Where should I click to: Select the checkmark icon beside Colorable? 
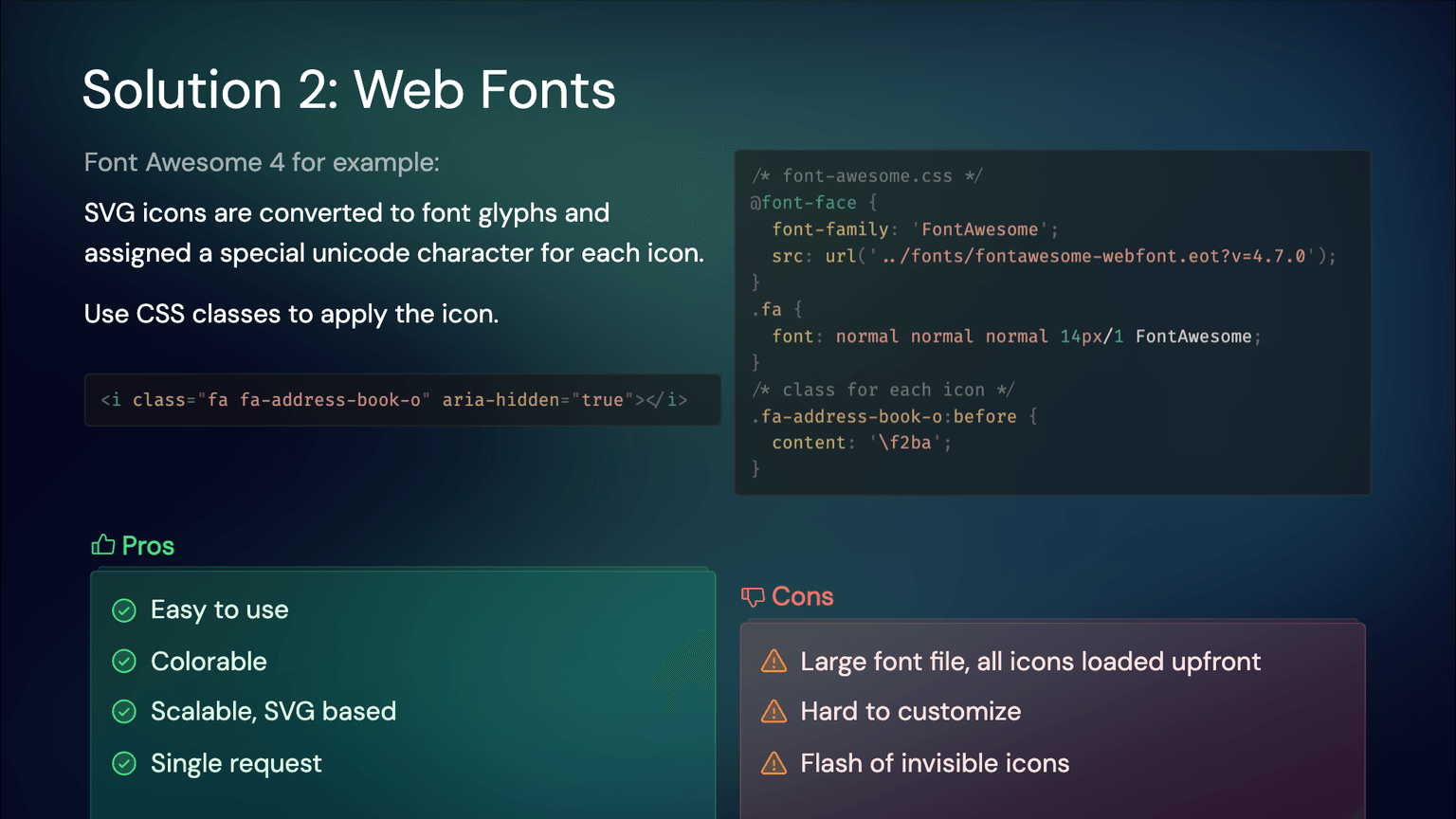click(x=124, y=662)
